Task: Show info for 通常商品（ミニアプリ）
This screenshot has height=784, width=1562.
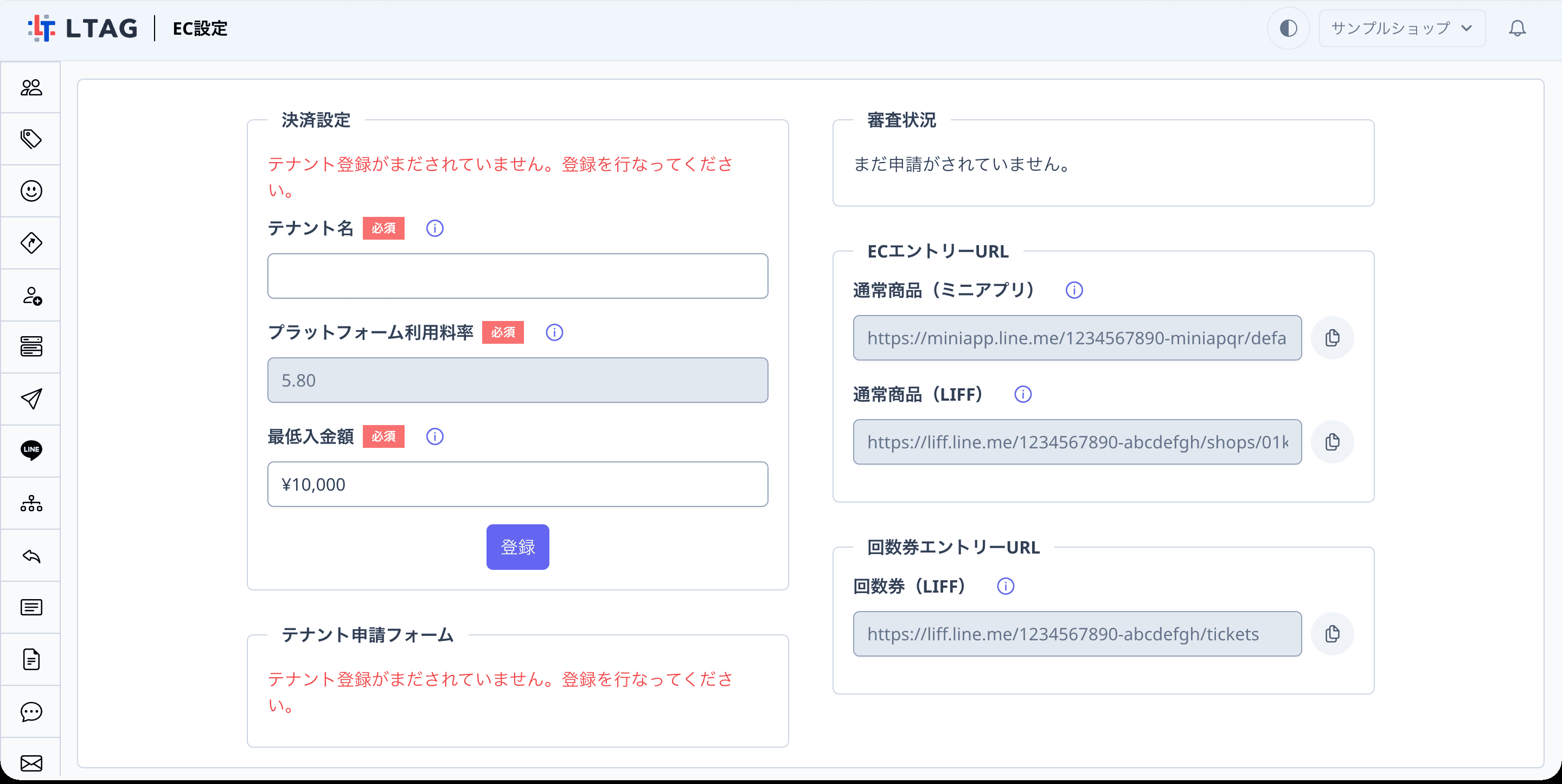Action: (1074, 291)
